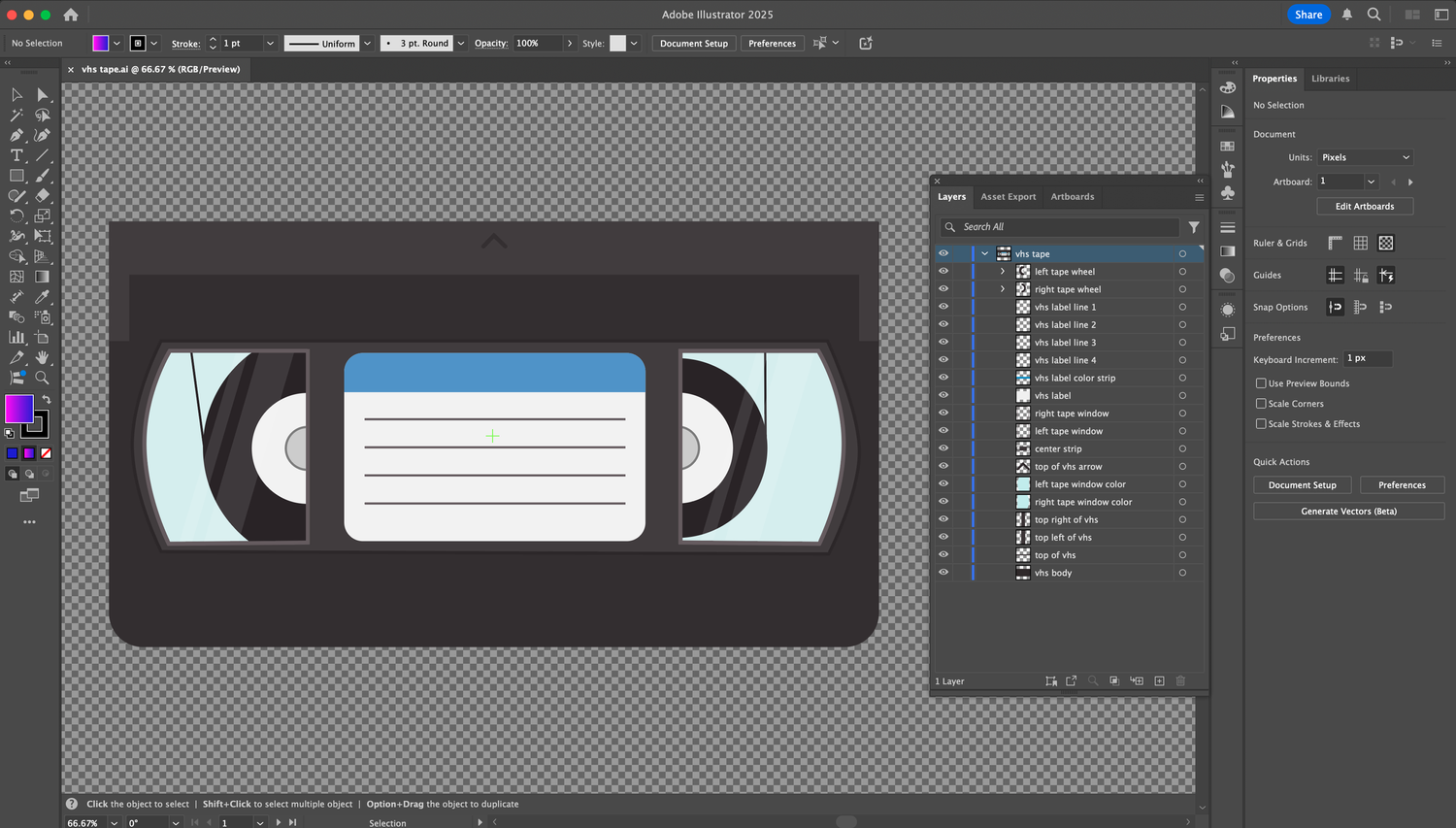The width and height of the screenshot is (1456, 828).
Task: Choose the Eyedropper tool
Action: coord(42,297)
